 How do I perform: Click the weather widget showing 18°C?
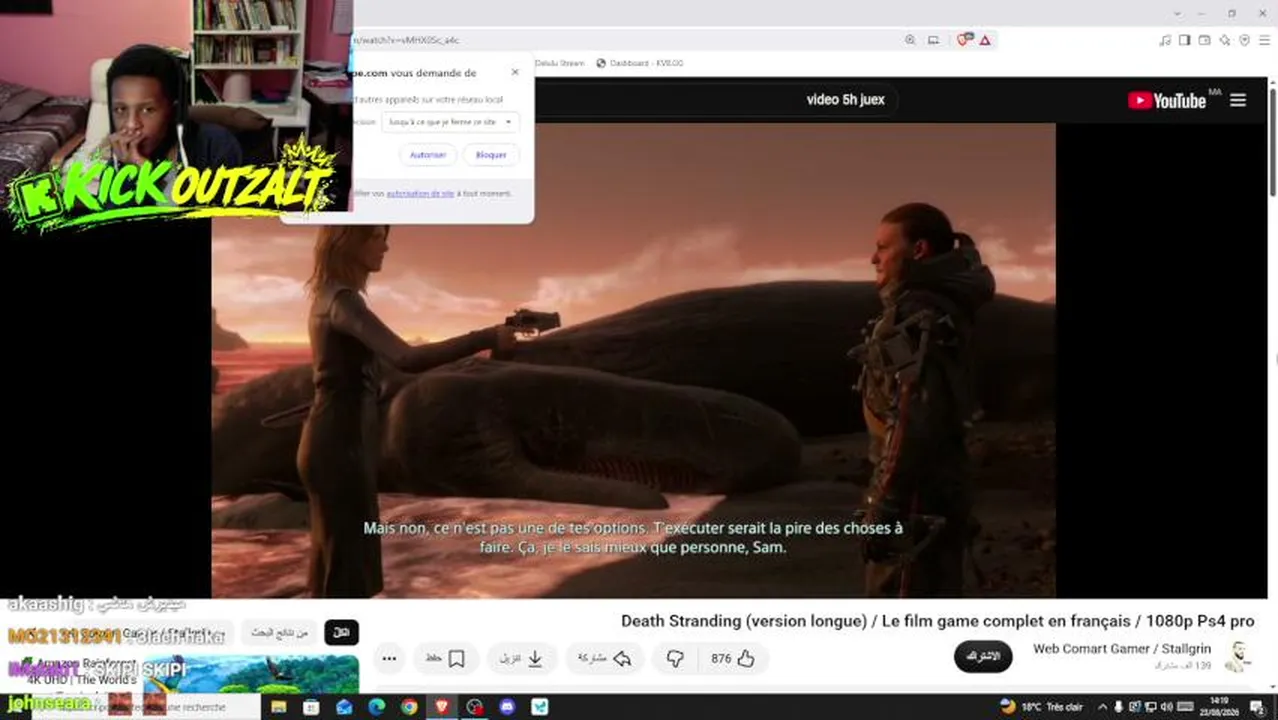coord(1041,707)
